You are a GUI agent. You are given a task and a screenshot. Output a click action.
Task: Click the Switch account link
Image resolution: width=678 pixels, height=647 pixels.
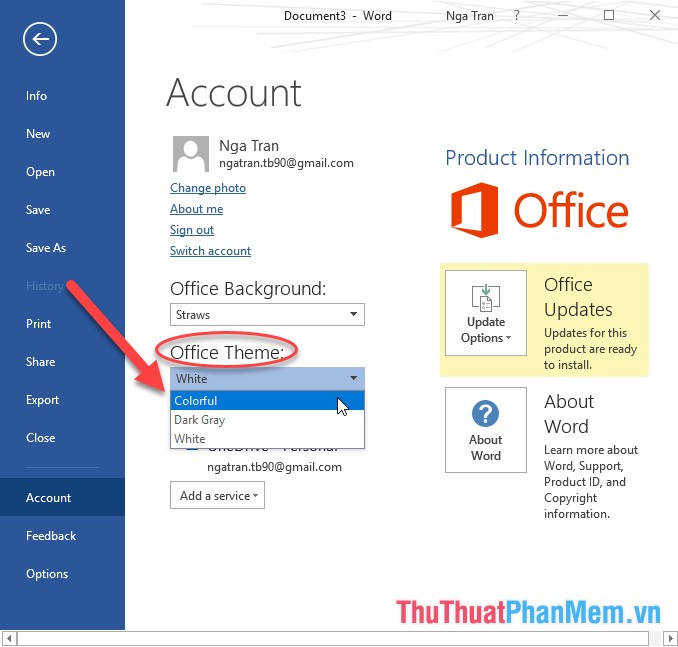click(210, 251)
